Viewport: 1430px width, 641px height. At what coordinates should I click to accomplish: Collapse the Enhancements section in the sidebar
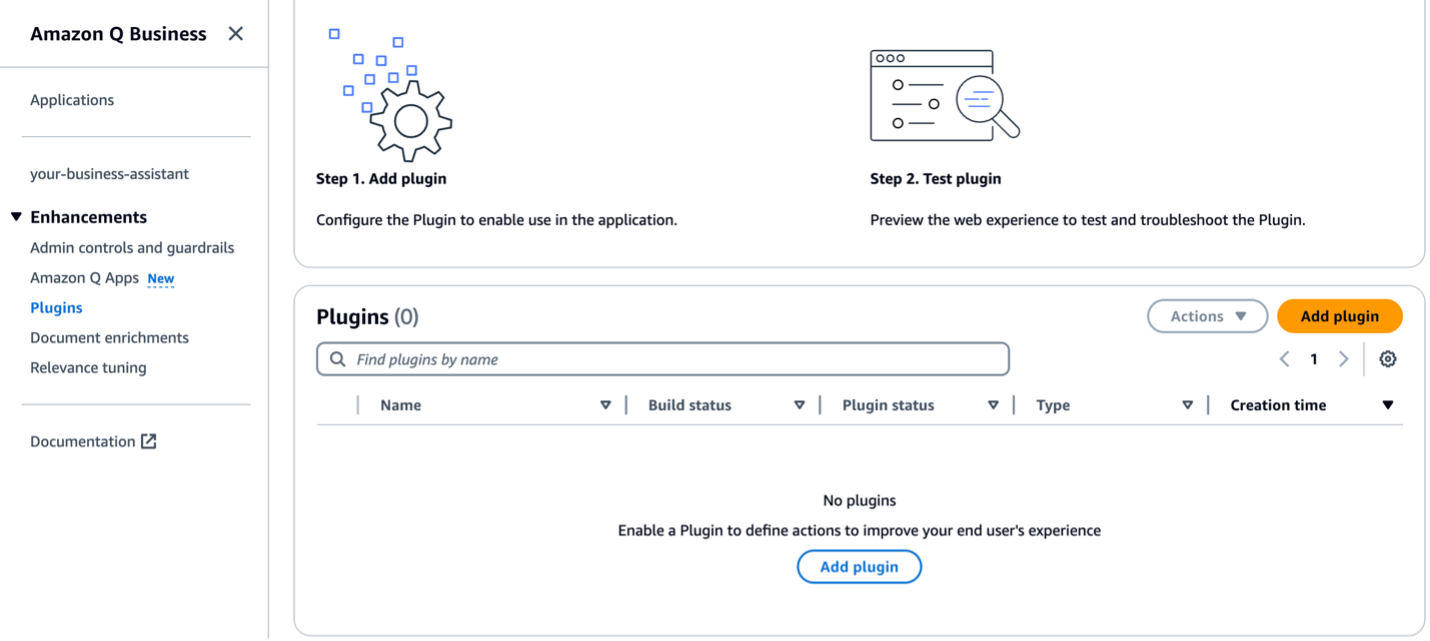tap(16, 216)
